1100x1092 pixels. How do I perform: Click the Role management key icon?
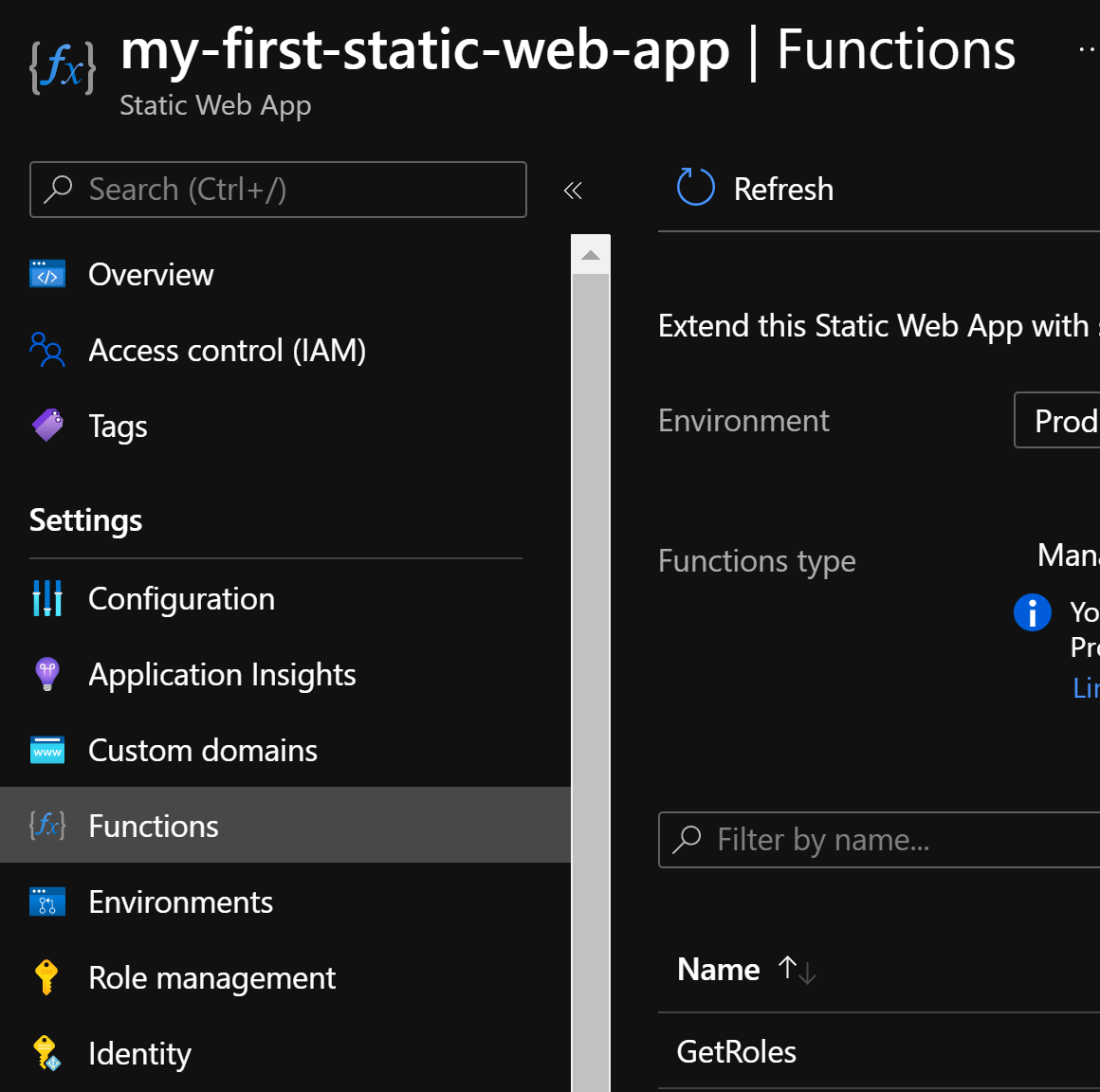tap(46, 977)
